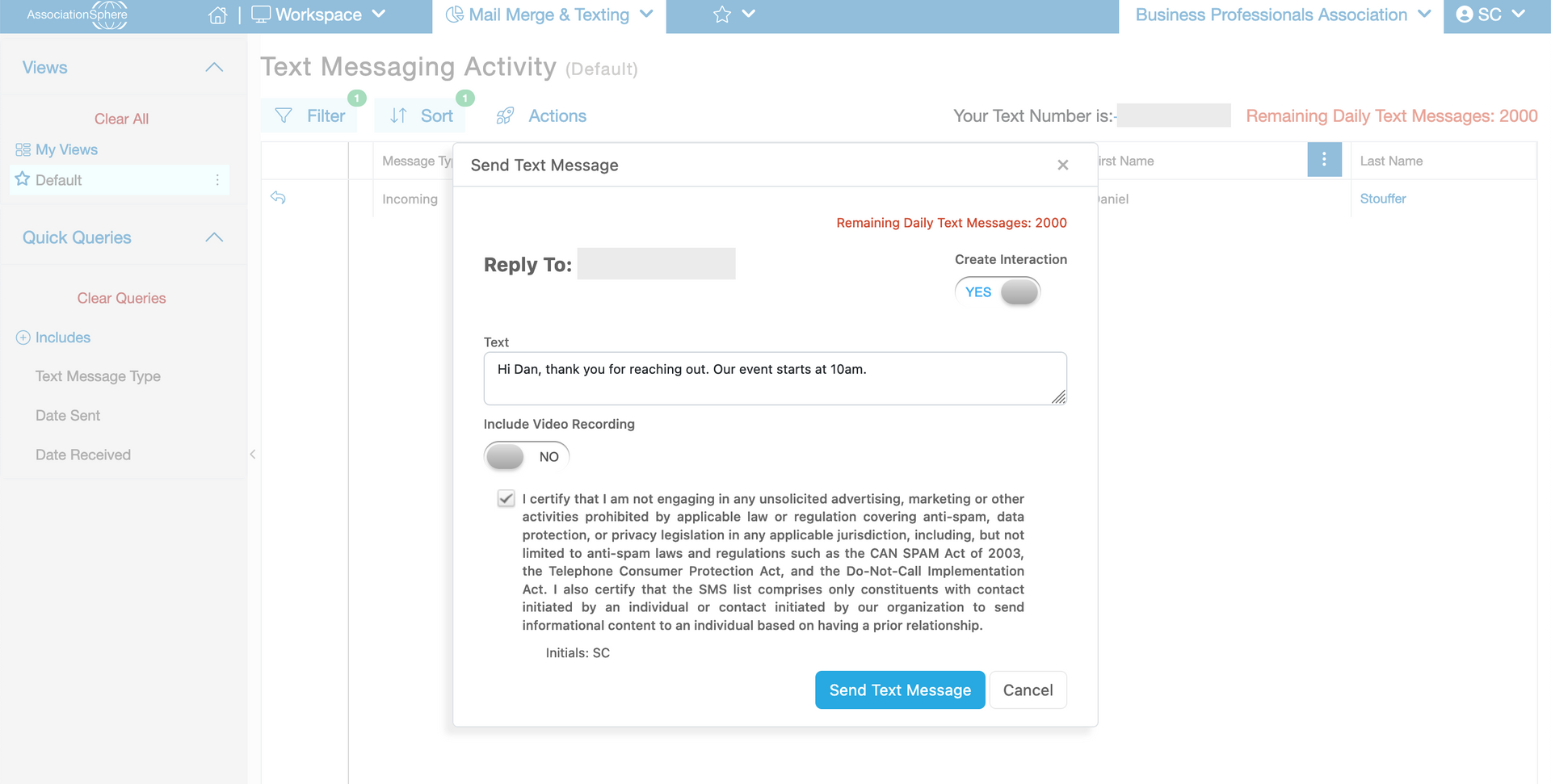Uncheck the certification agreement checkbox

pyautogui.click(x=506, y=499)
